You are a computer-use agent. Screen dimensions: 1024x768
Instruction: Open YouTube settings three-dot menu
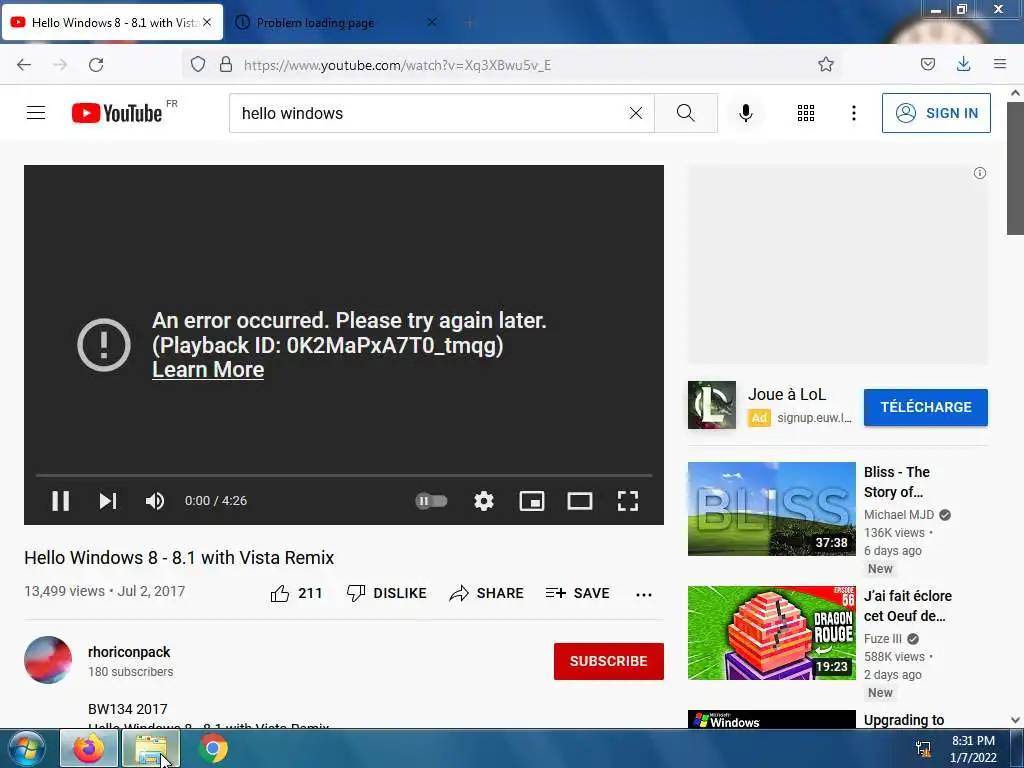pos(854,113)
